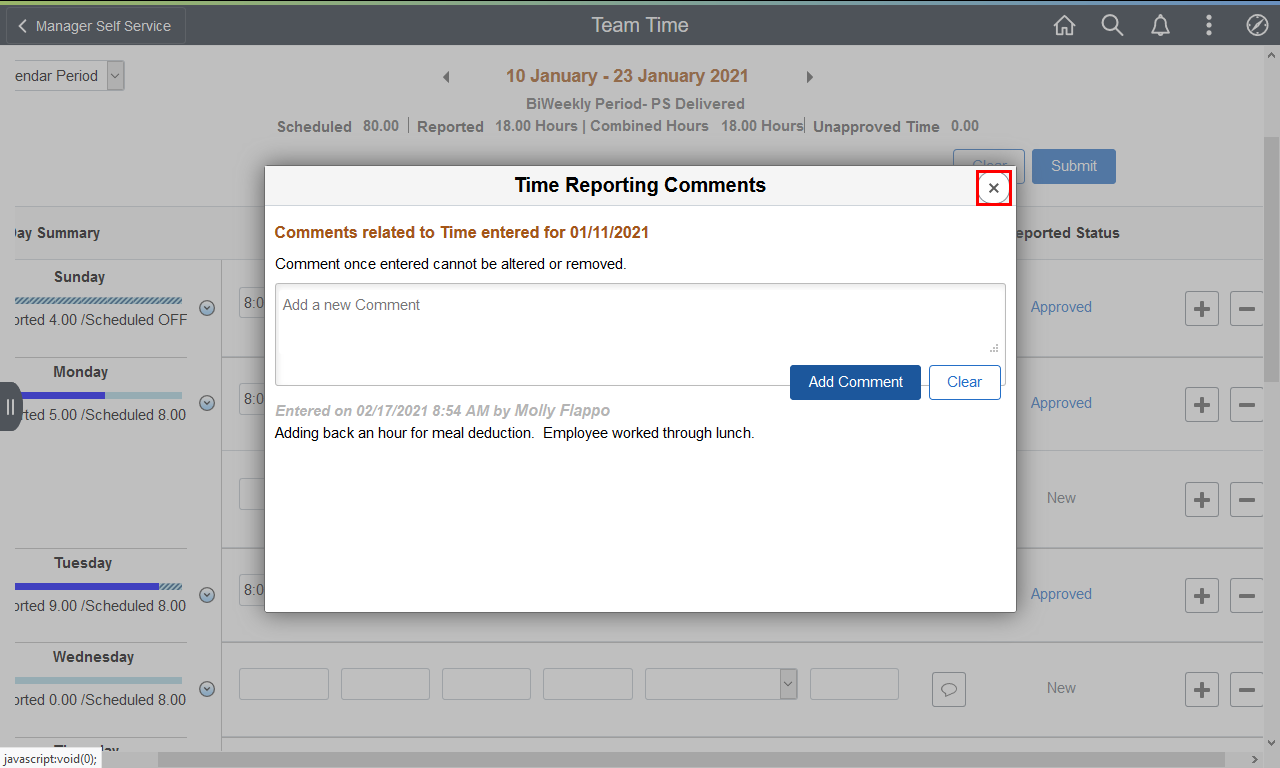The width and height of the screenshot is (1280, 768).
Task: Add a row for Sunday with plus
Action: [x=1202, y=309]
